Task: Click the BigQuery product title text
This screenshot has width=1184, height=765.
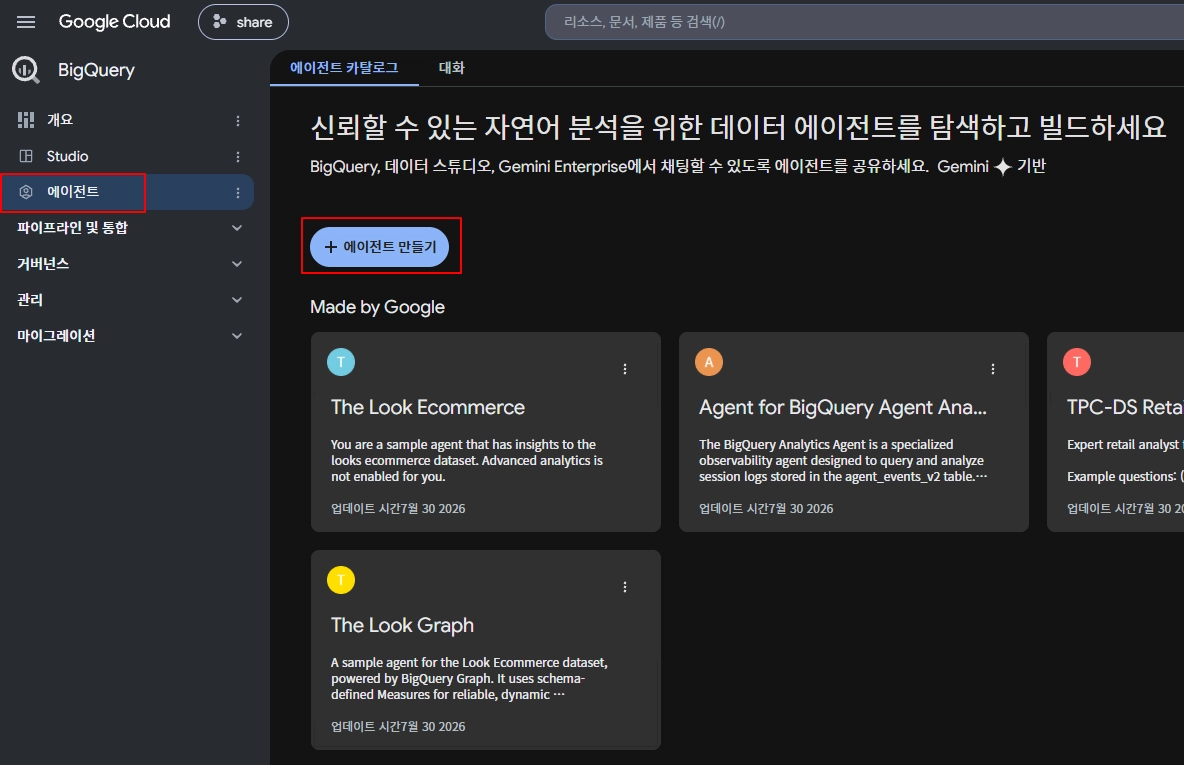Action: (97, 70)
